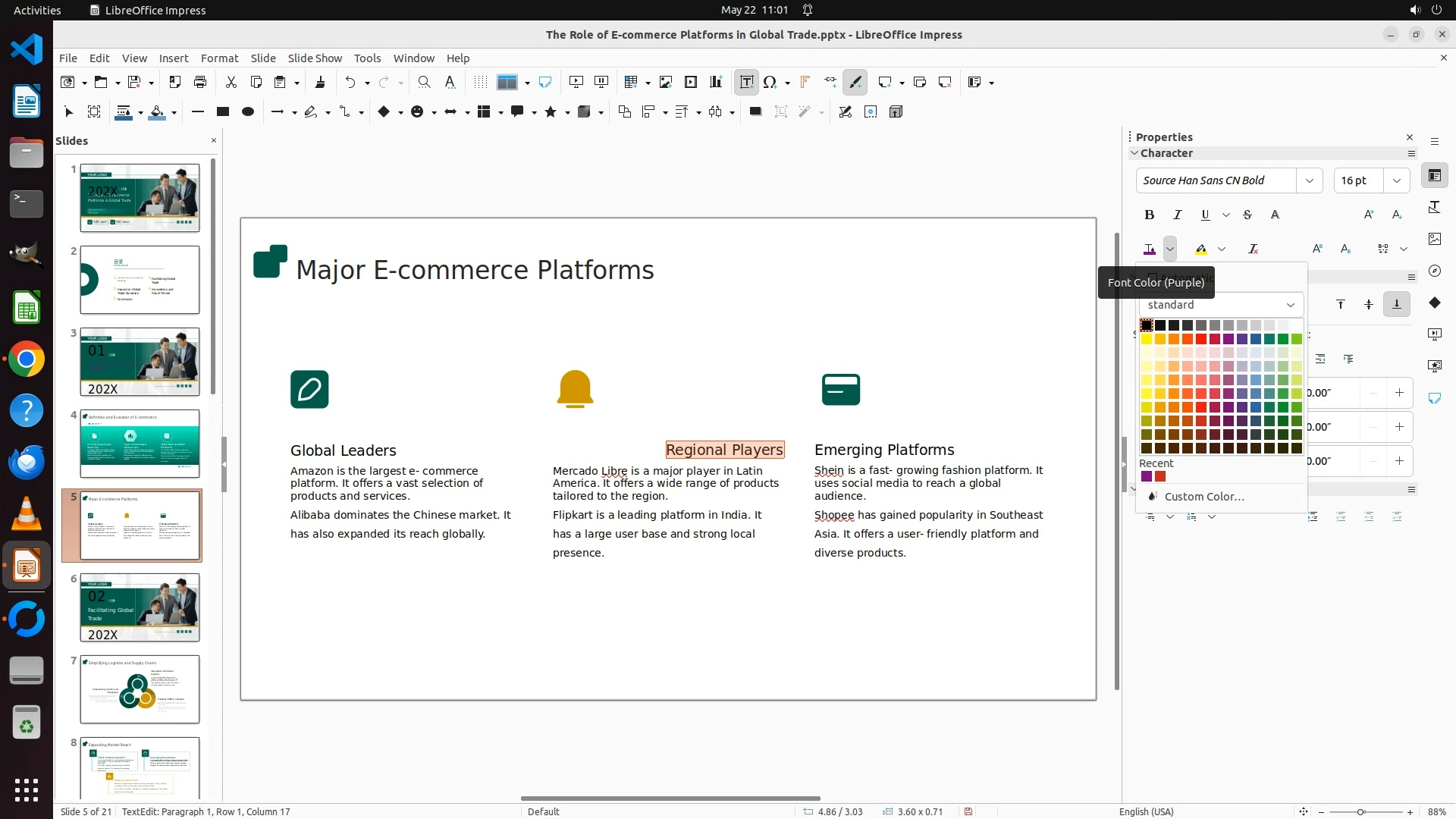1456x819 pixels.
Task: Click the Insert Chart toolbar icon
Action: pos(716,82)
